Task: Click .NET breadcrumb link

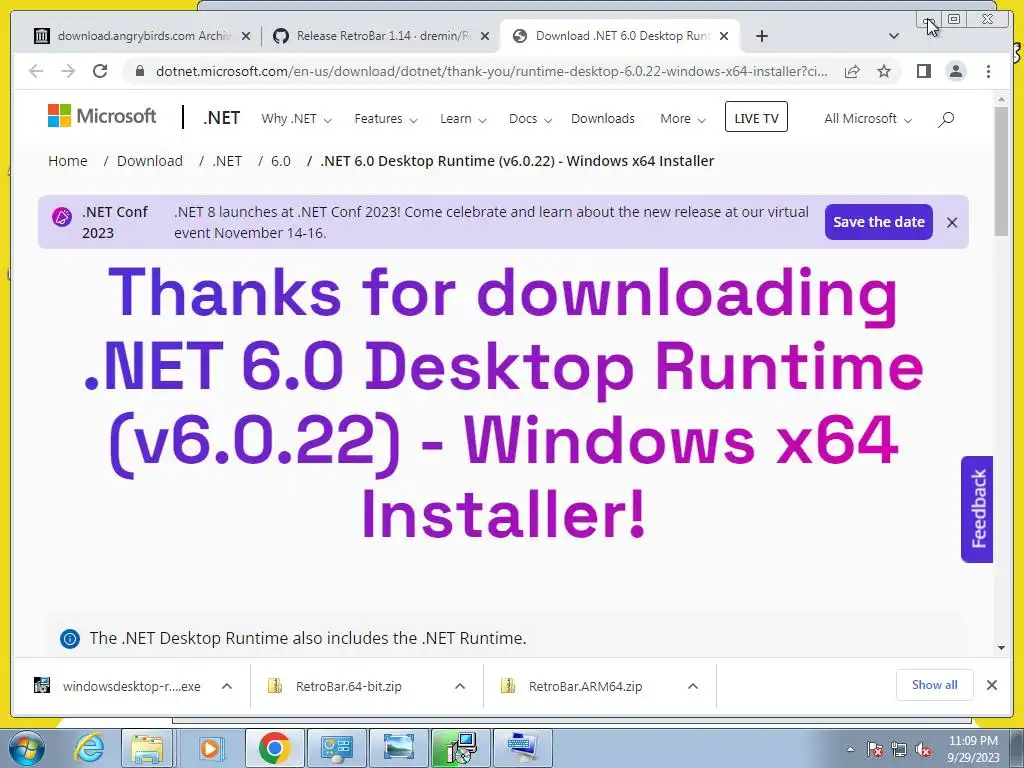Action: [227, 161]
